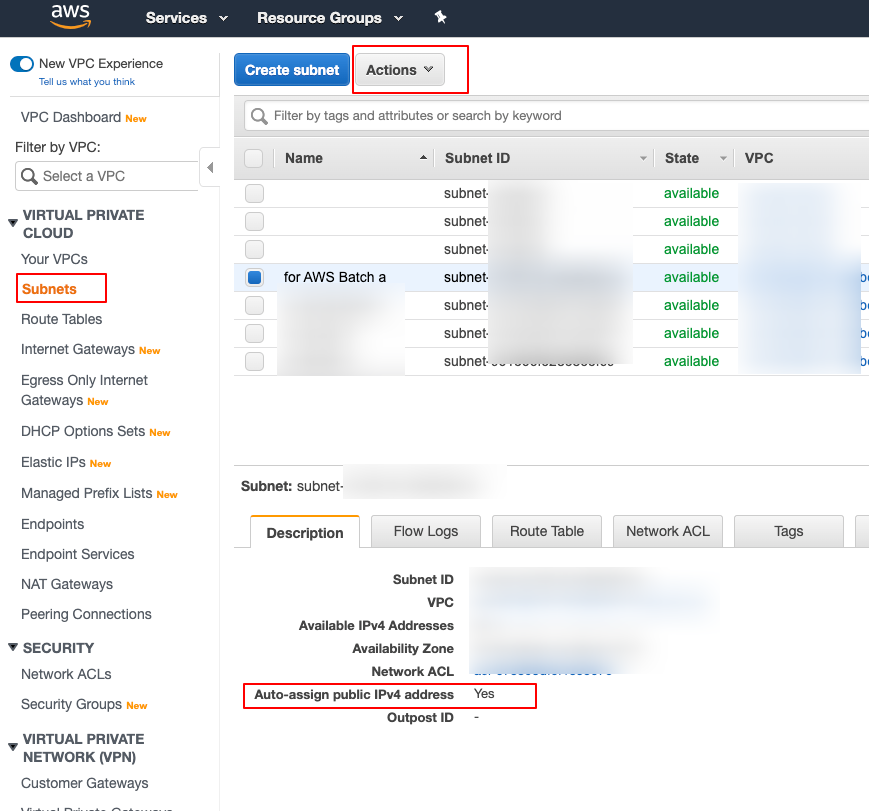Viewport: 869px width, 811px height.
Task: Click the VPC column header
Action: coord(759,158)
